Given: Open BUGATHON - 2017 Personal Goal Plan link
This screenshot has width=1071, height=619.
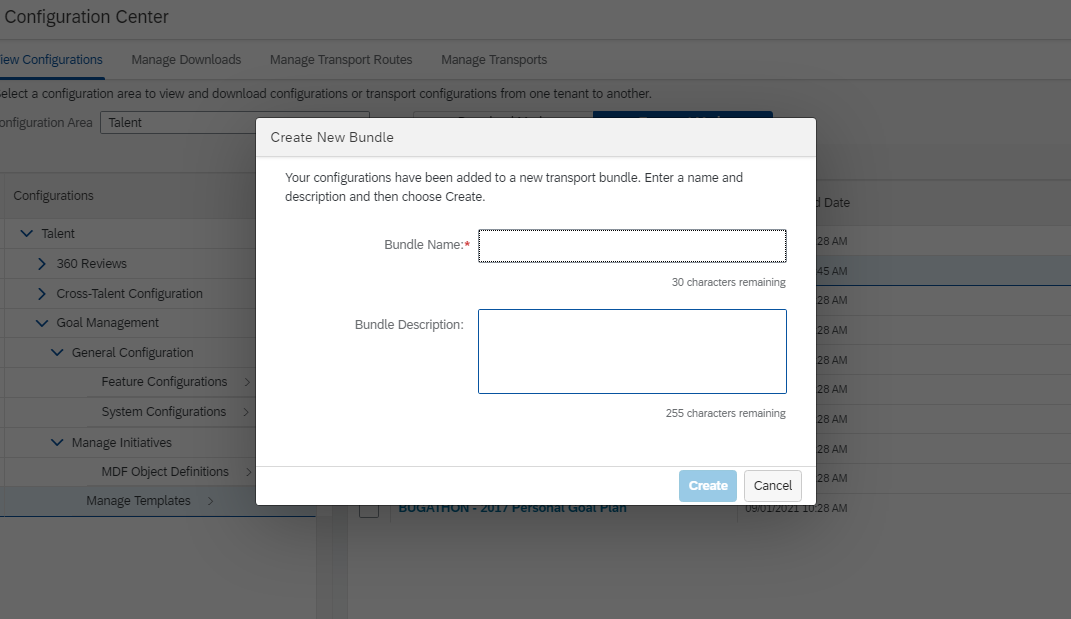Looking at the screenshot, I should pyautogui.click(x=512, y=508).
